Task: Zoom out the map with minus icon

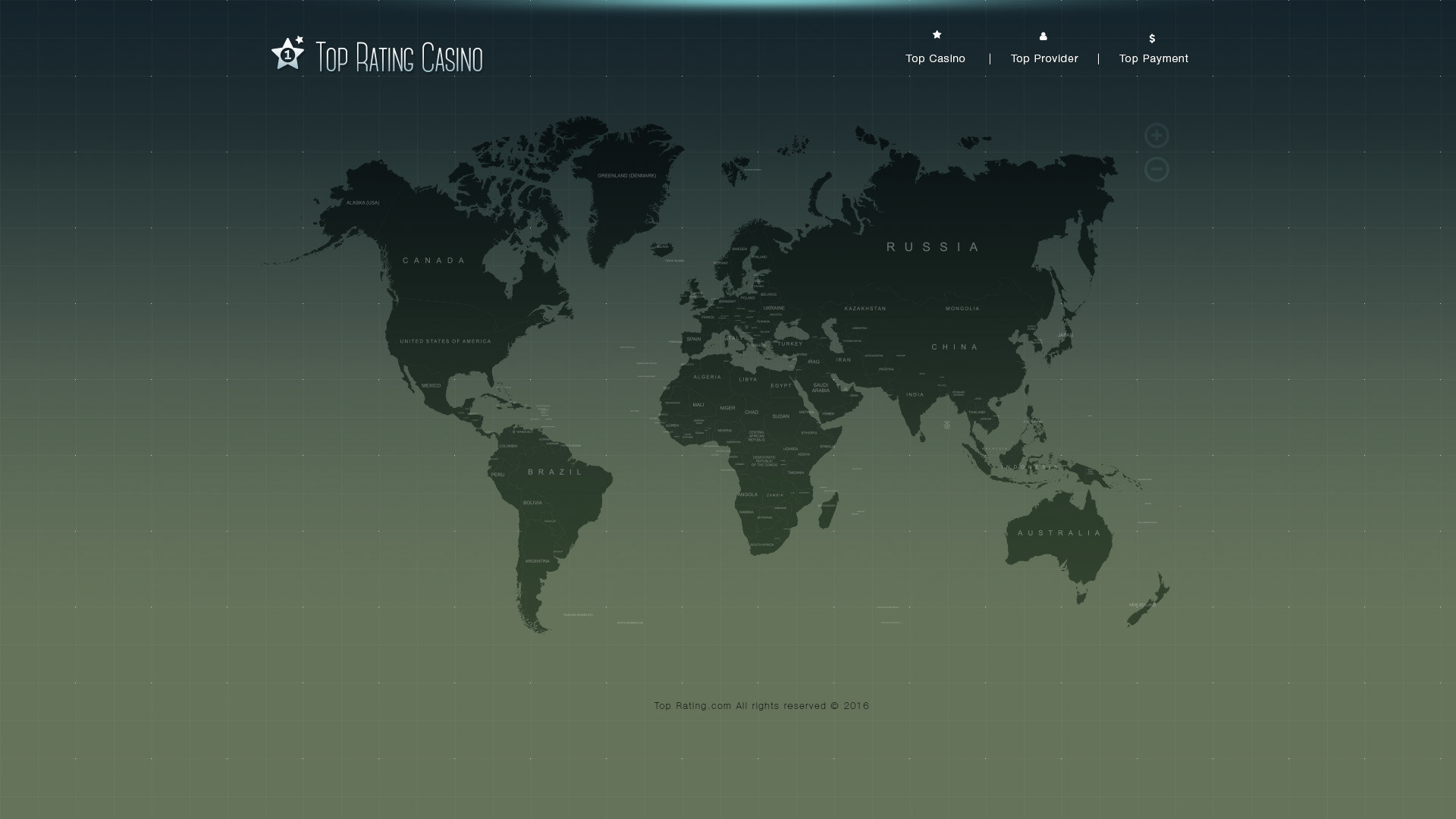Action: click(x=1156, y=169)
